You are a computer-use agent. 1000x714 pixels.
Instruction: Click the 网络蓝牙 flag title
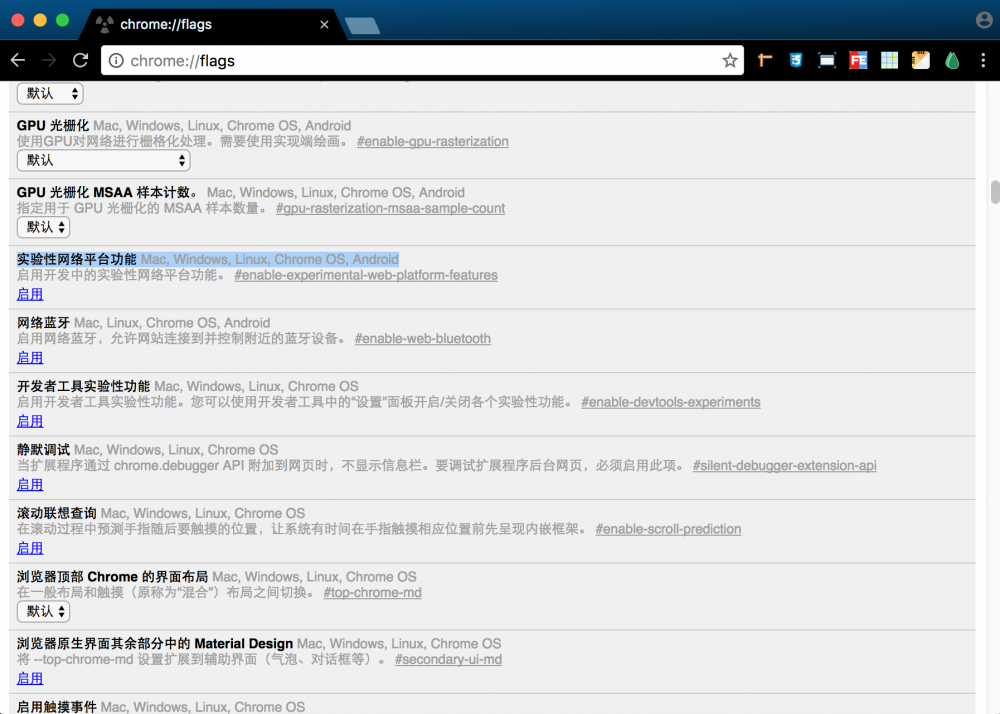coord(43,323)
